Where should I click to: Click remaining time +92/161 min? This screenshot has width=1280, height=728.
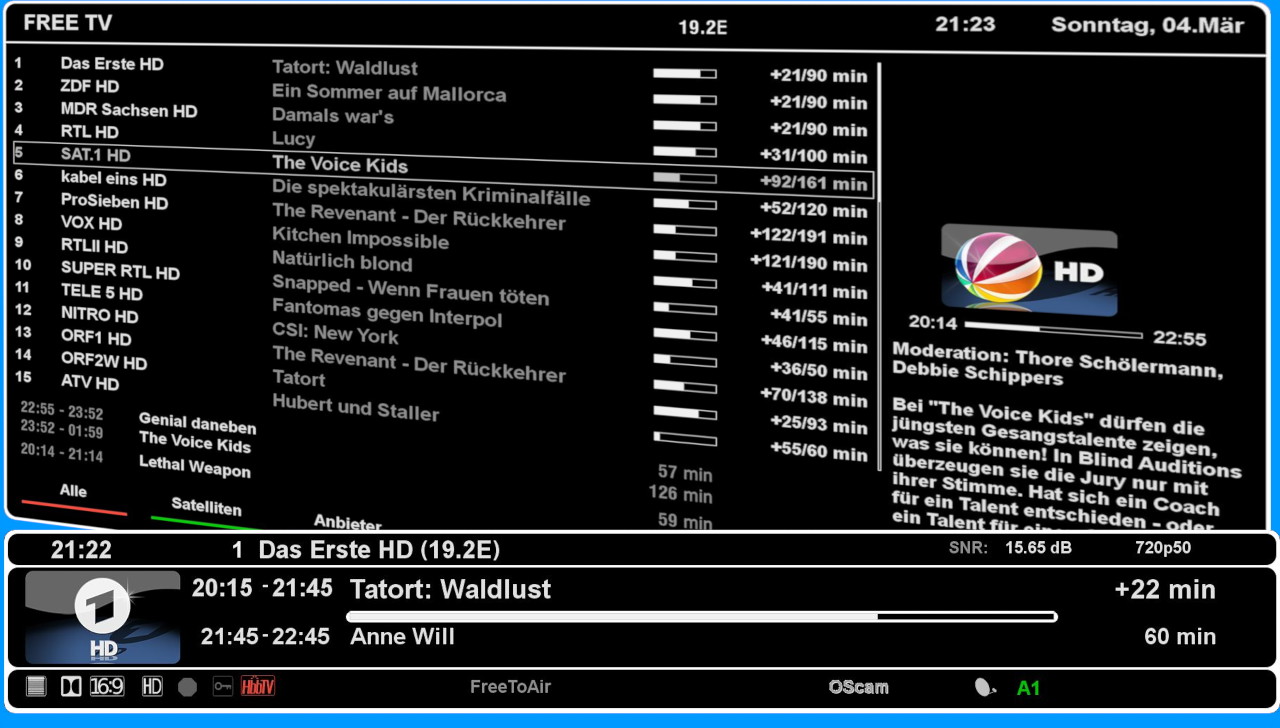click(814, 183)
